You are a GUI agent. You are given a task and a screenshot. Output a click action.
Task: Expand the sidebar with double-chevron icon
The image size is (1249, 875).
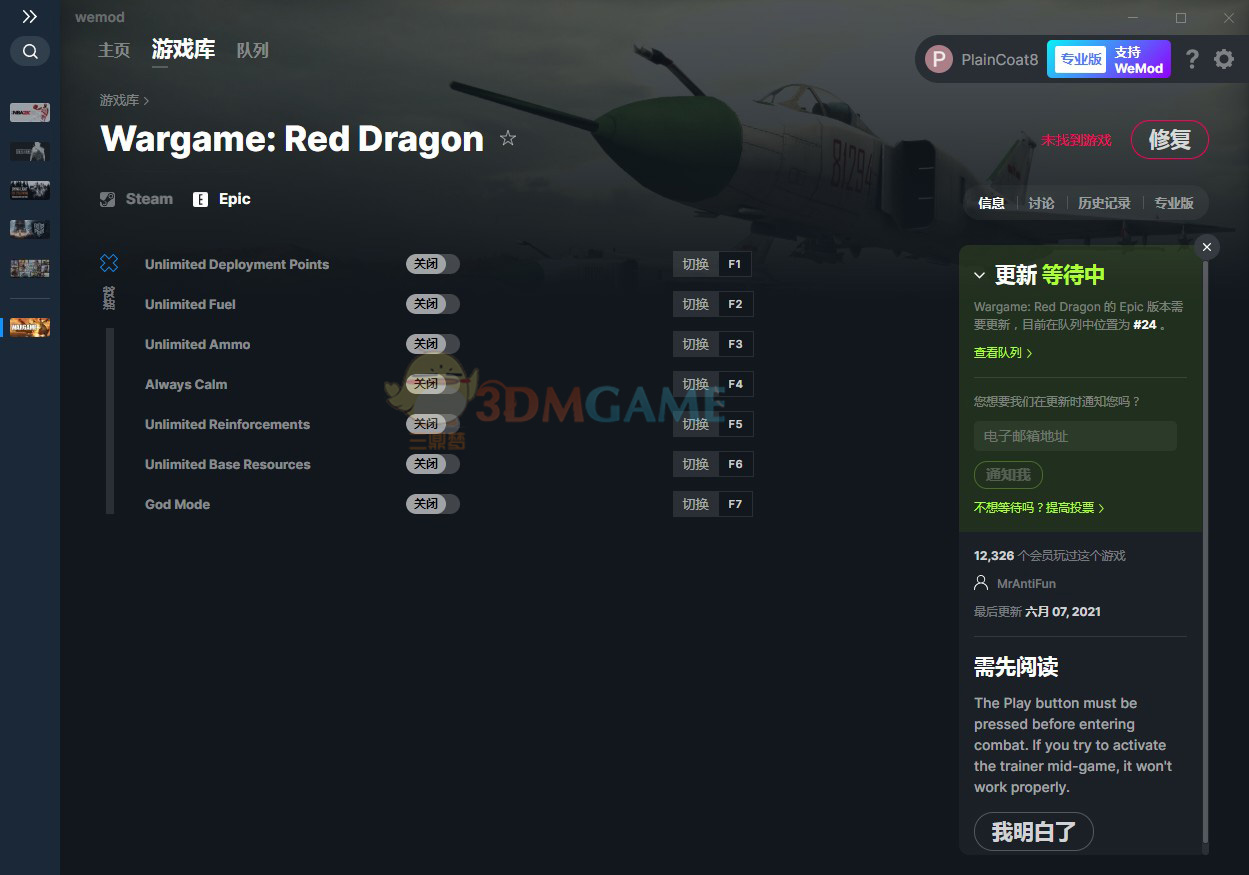(30, 17)
